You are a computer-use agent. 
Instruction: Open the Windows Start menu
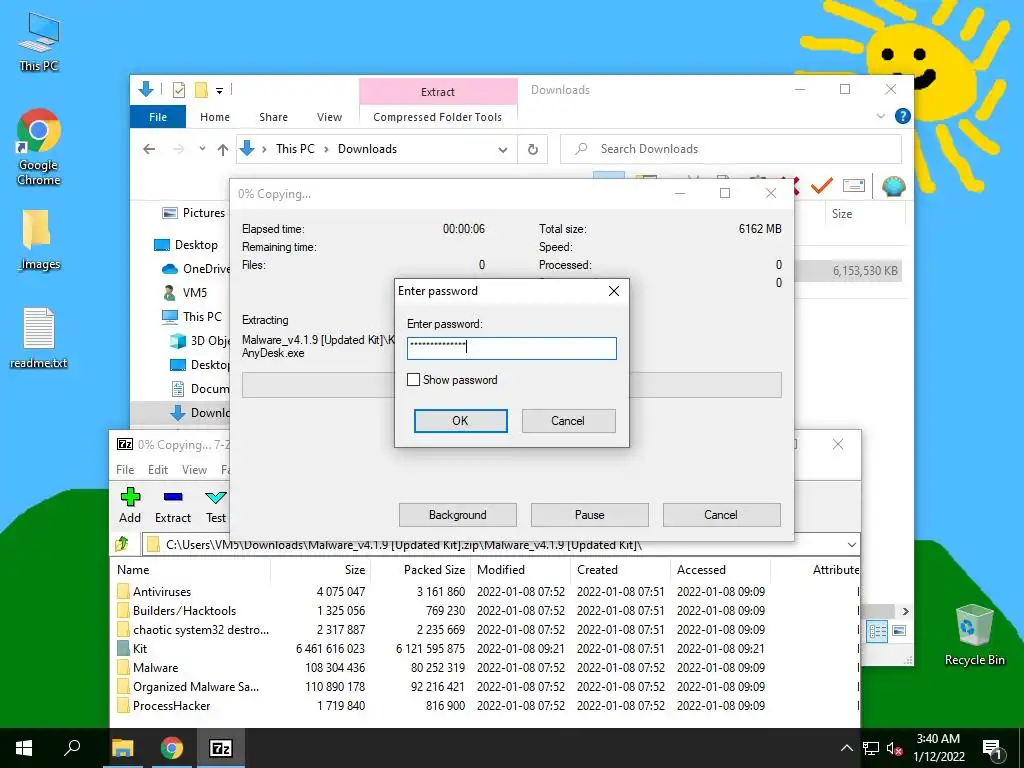24,748
